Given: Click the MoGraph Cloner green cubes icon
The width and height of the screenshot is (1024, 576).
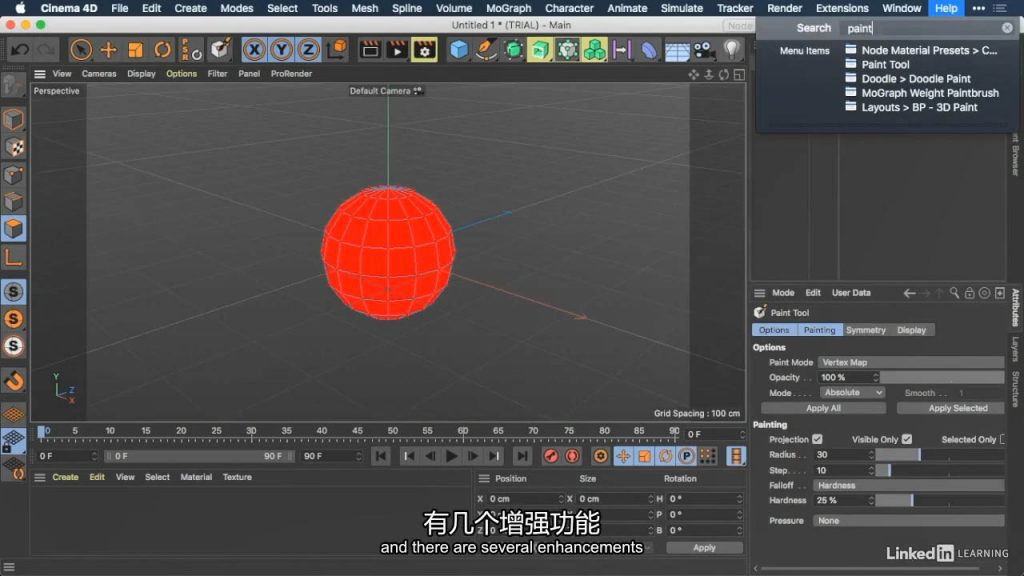Looking at the screenshot, I should pos(594,50).
